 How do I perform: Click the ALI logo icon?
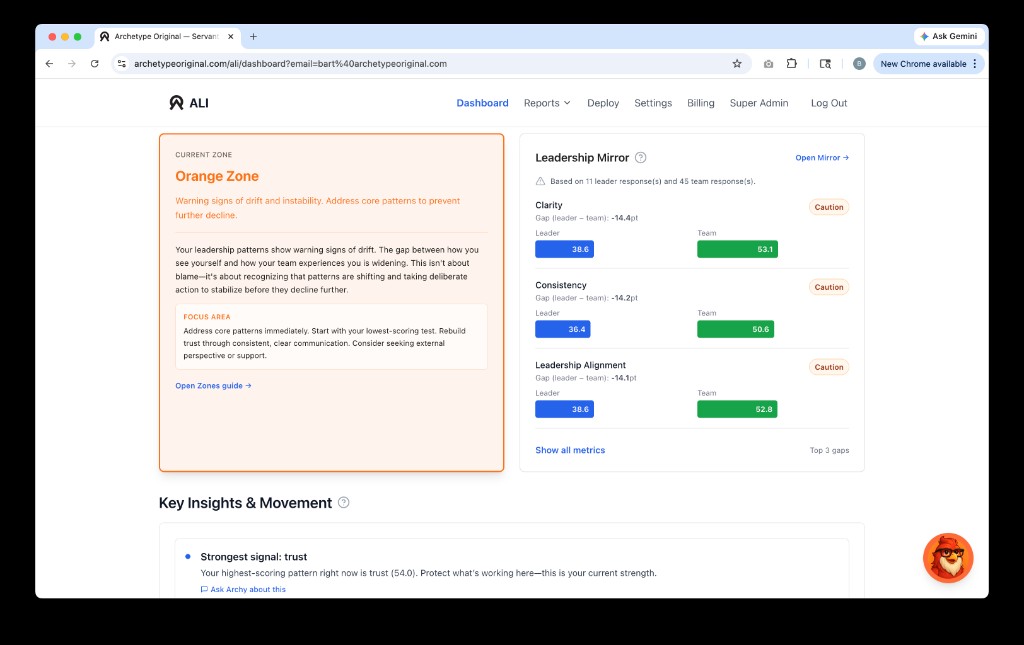point(176,102)
